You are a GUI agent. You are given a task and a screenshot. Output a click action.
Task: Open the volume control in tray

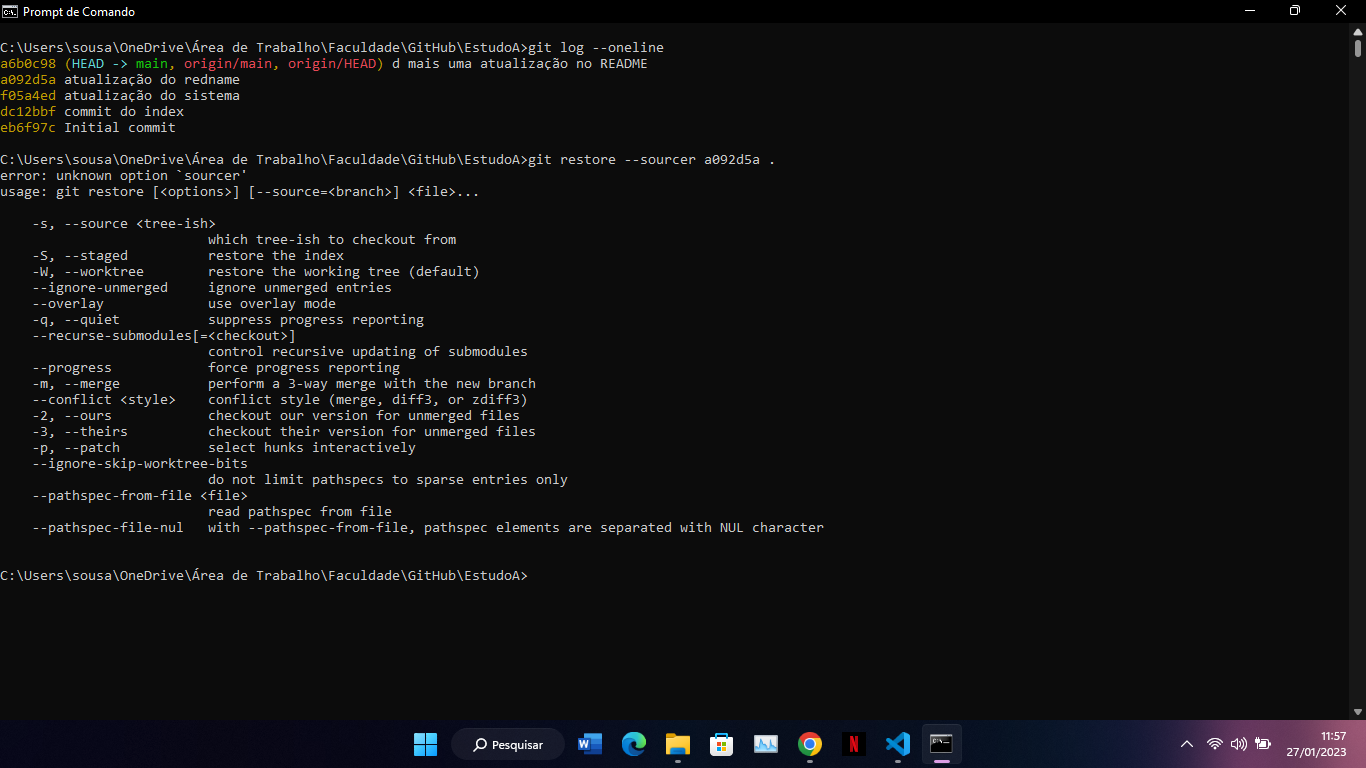tap(1239, 744)
